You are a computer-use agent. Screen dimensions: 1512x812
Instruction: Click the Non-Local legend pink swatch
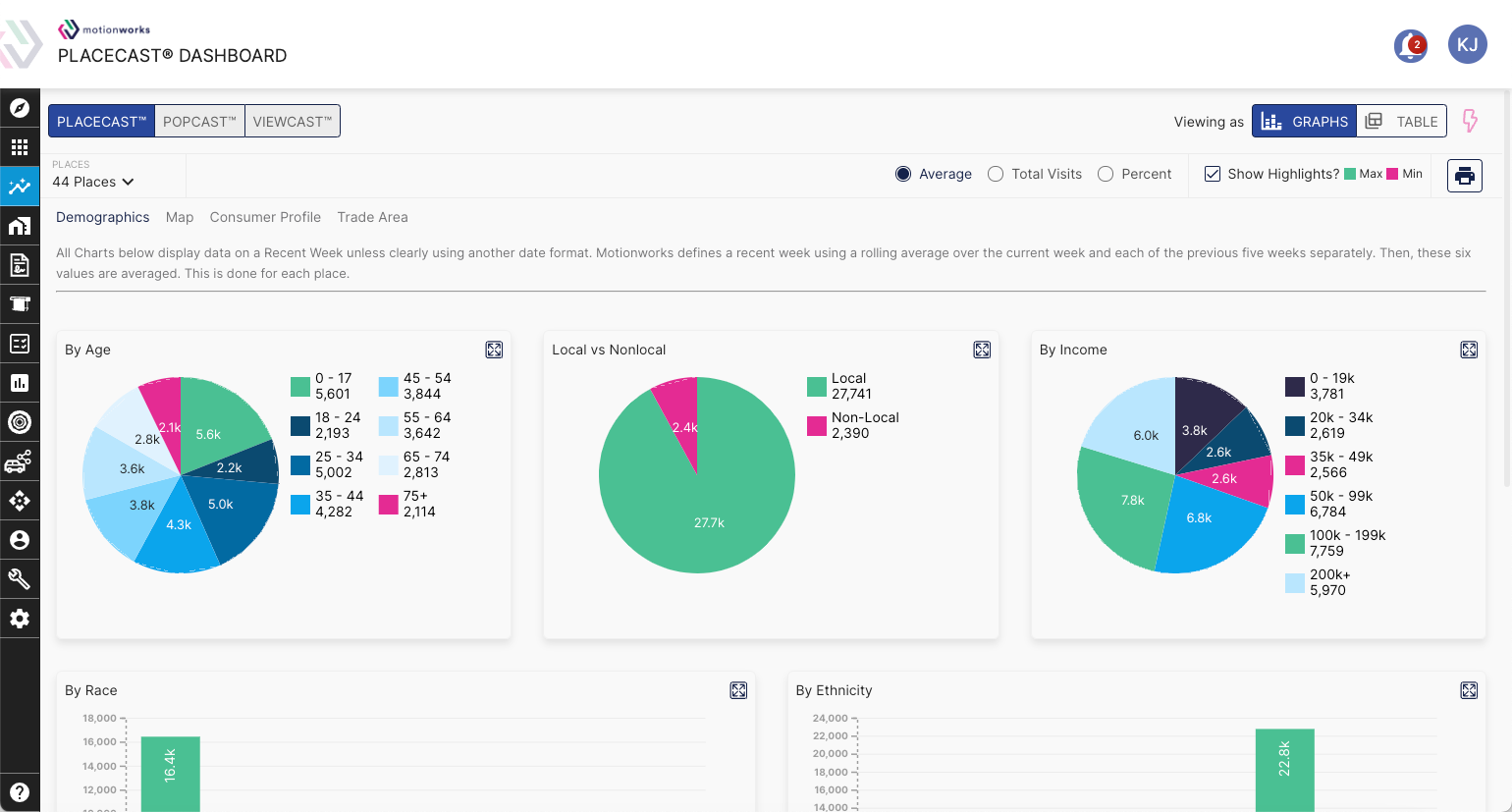pos(817,426)
